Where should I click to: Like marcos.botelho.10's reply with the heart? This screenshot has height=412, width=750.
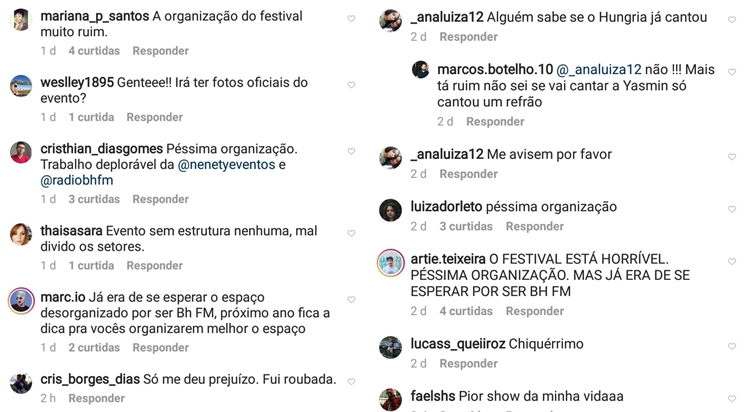click(x=732, y=72)
